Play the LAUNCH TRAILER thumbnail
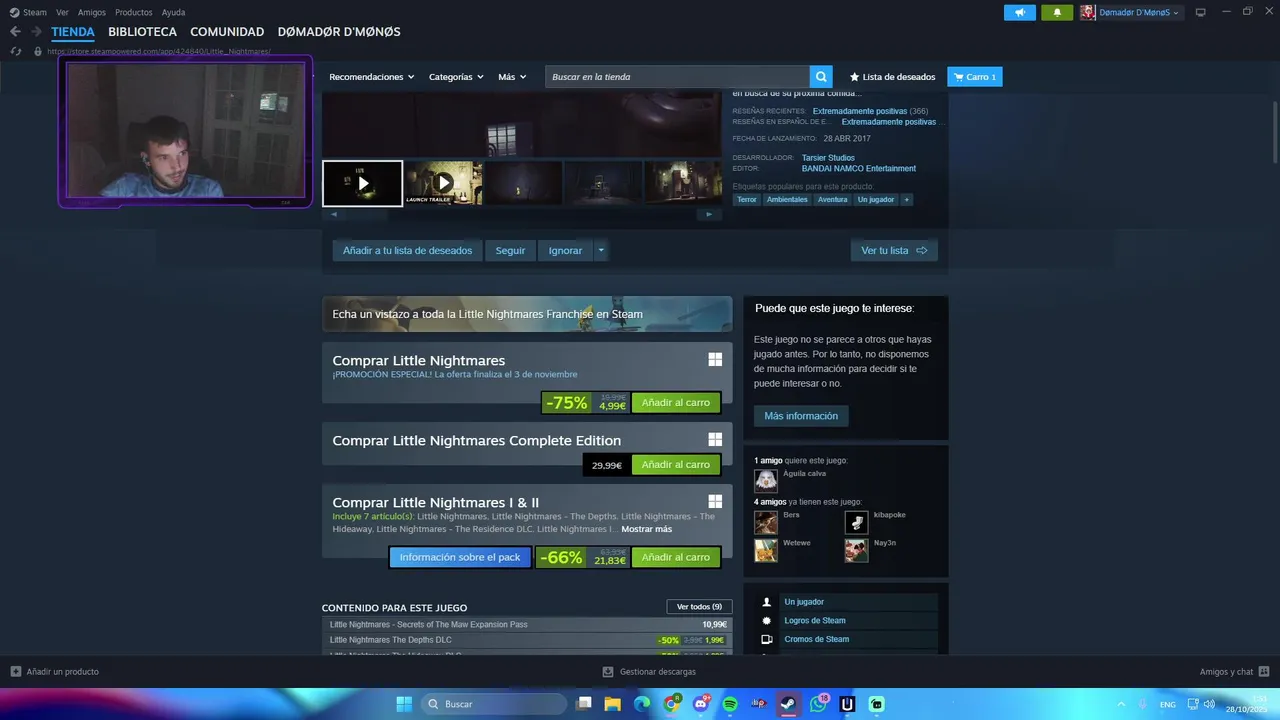1280x720 pixels. click(444, 183)
